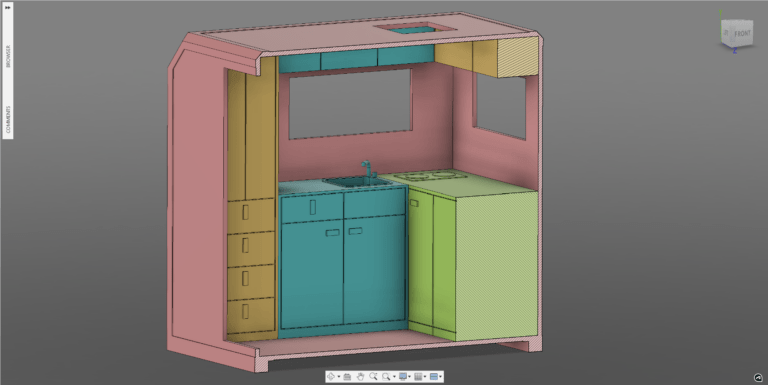
Task: Expand the Viewports dropdown arrow
Action: tap(440, 377)
